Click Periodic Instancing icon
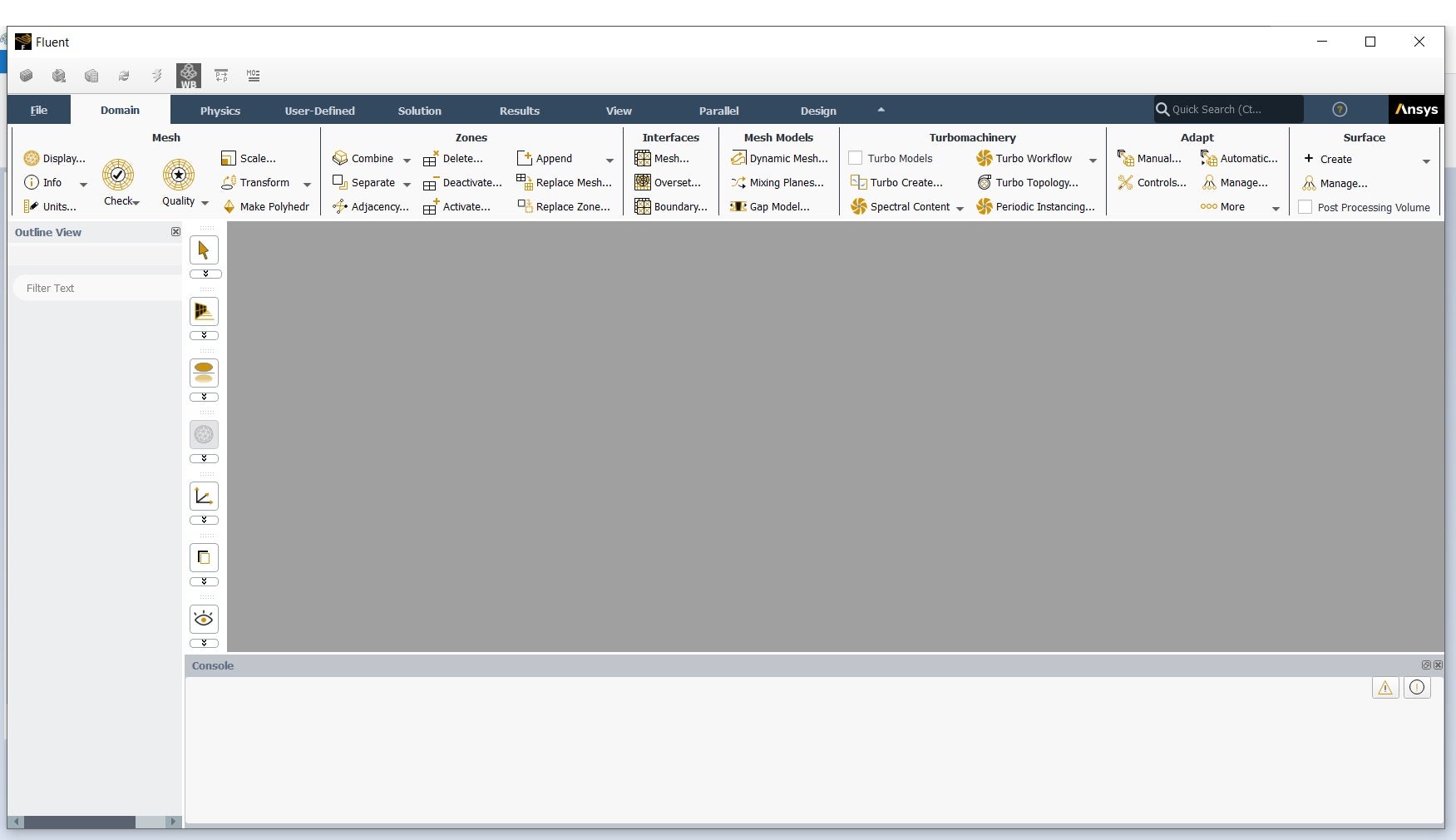This screenshot has height=840, width=1456. (984, 206)
